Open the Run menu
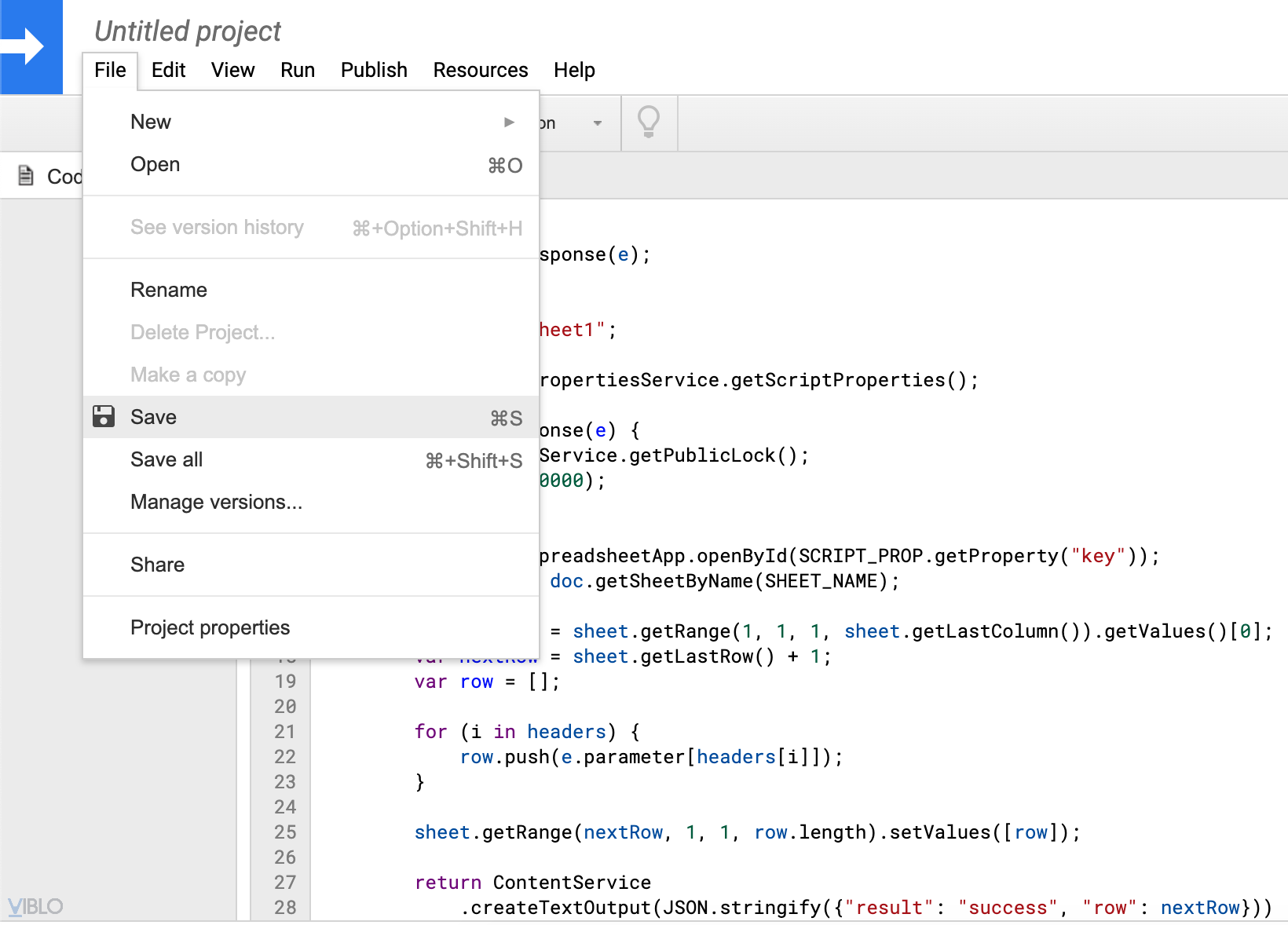The width and height of the screenshot is (1288, 925). pos(297,71)
